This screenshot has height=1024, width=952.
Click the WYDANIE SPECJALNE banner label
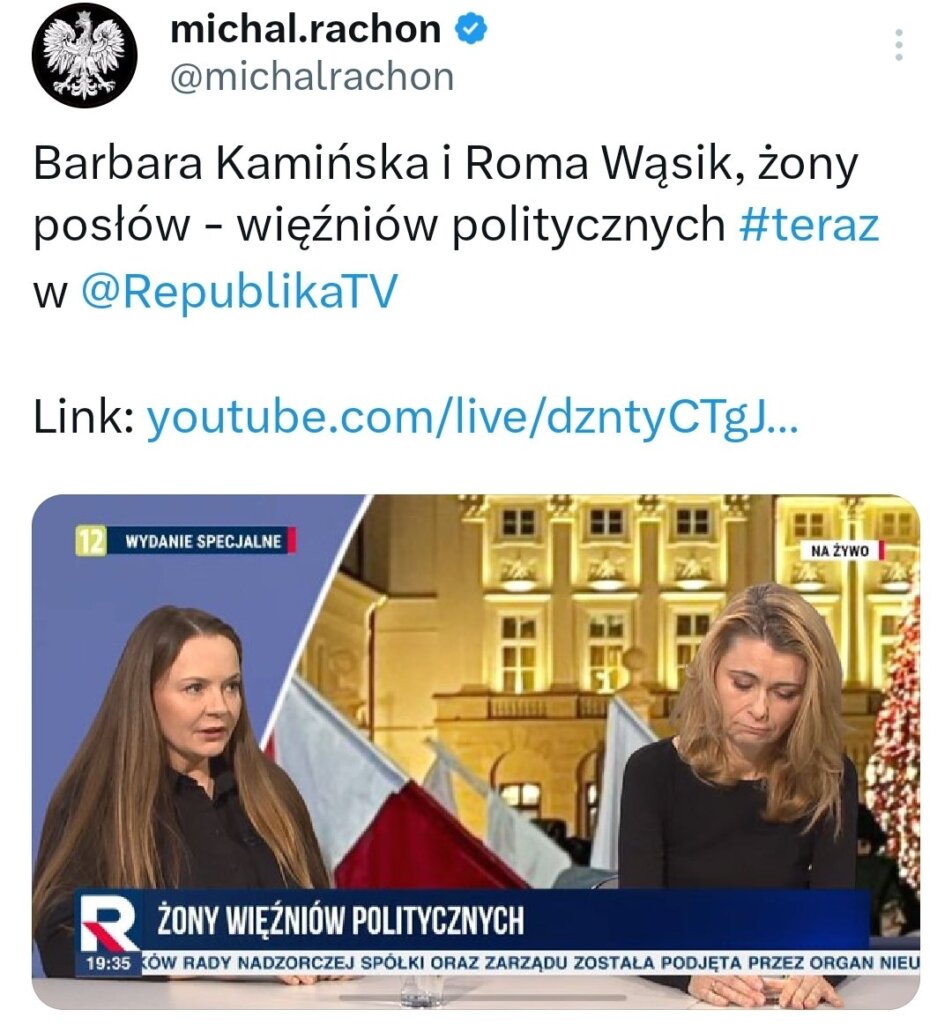(x=204, y=541)
